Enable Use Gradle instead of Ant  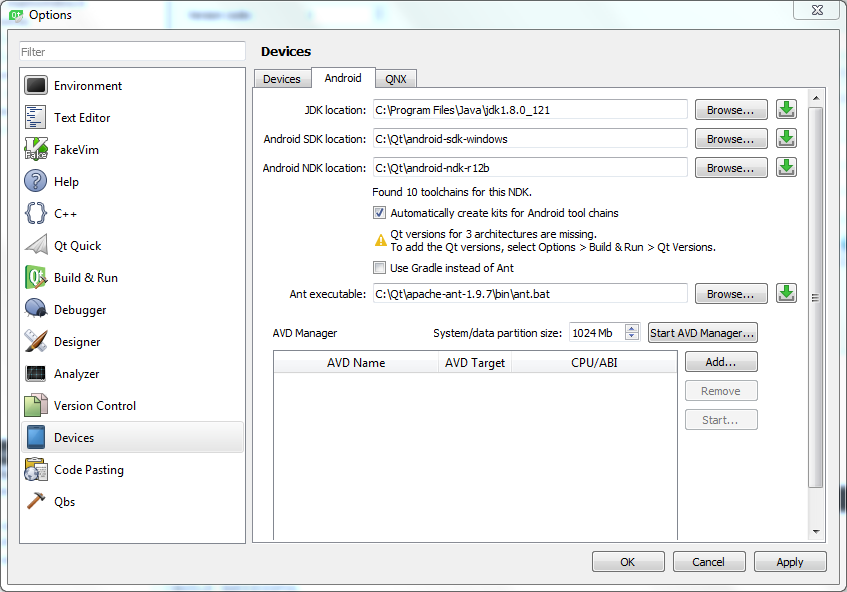(x=380, y=268)
